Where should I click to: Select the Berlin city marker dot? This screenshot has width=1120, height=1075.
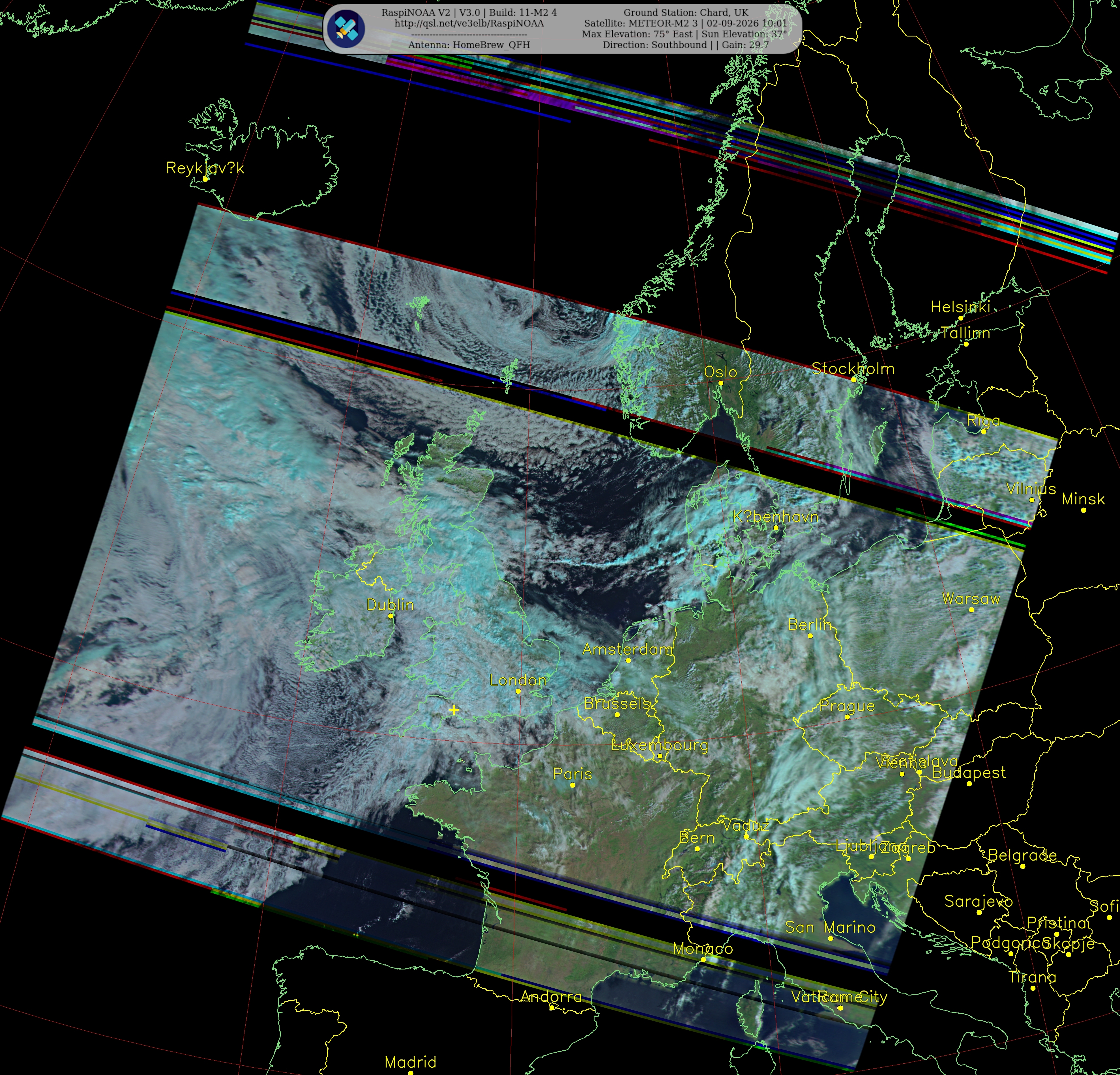[x=810, y=636]
